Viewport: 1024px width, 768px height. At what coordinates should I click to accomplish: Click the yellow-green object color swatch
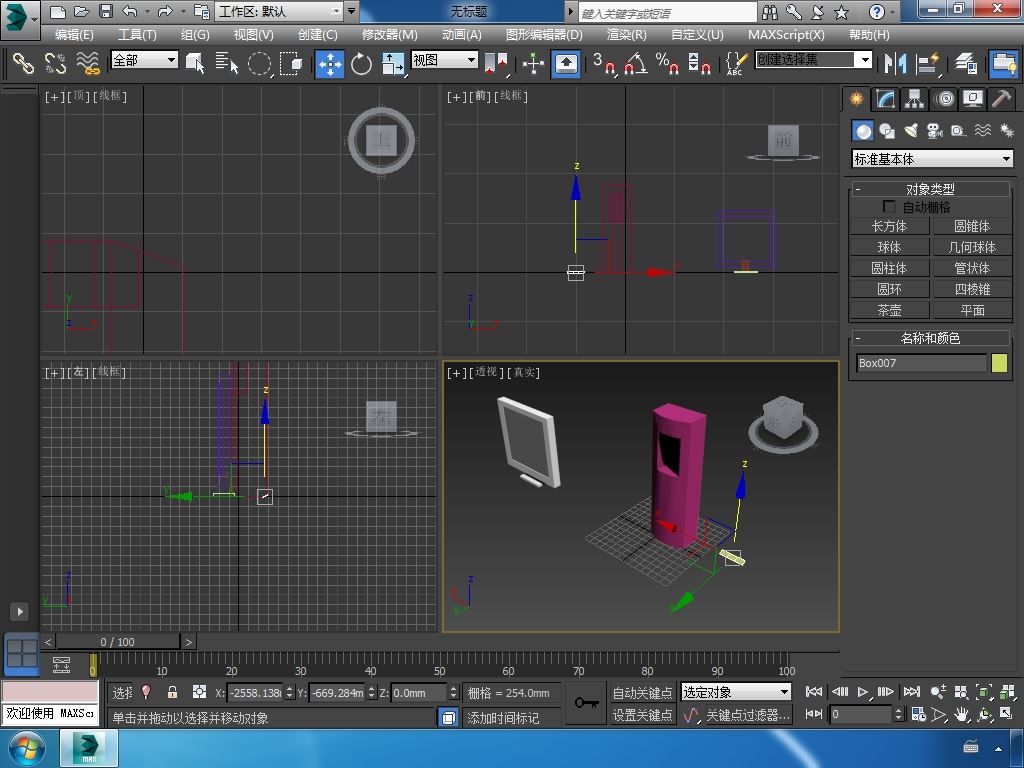(999, 363)
